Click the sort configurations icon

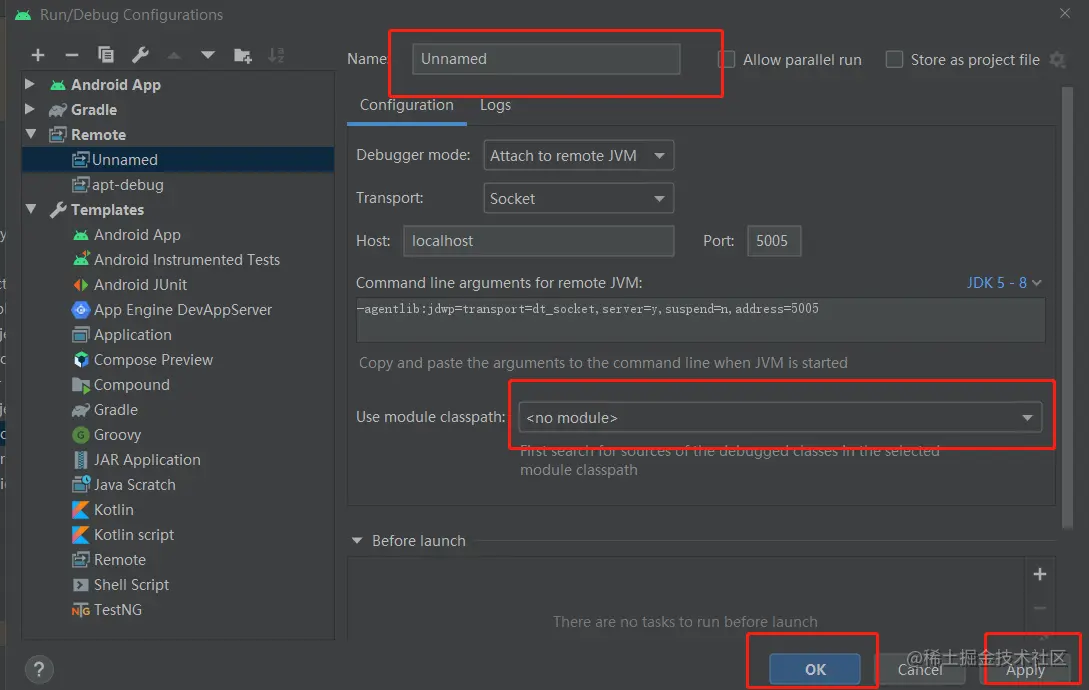276,56
